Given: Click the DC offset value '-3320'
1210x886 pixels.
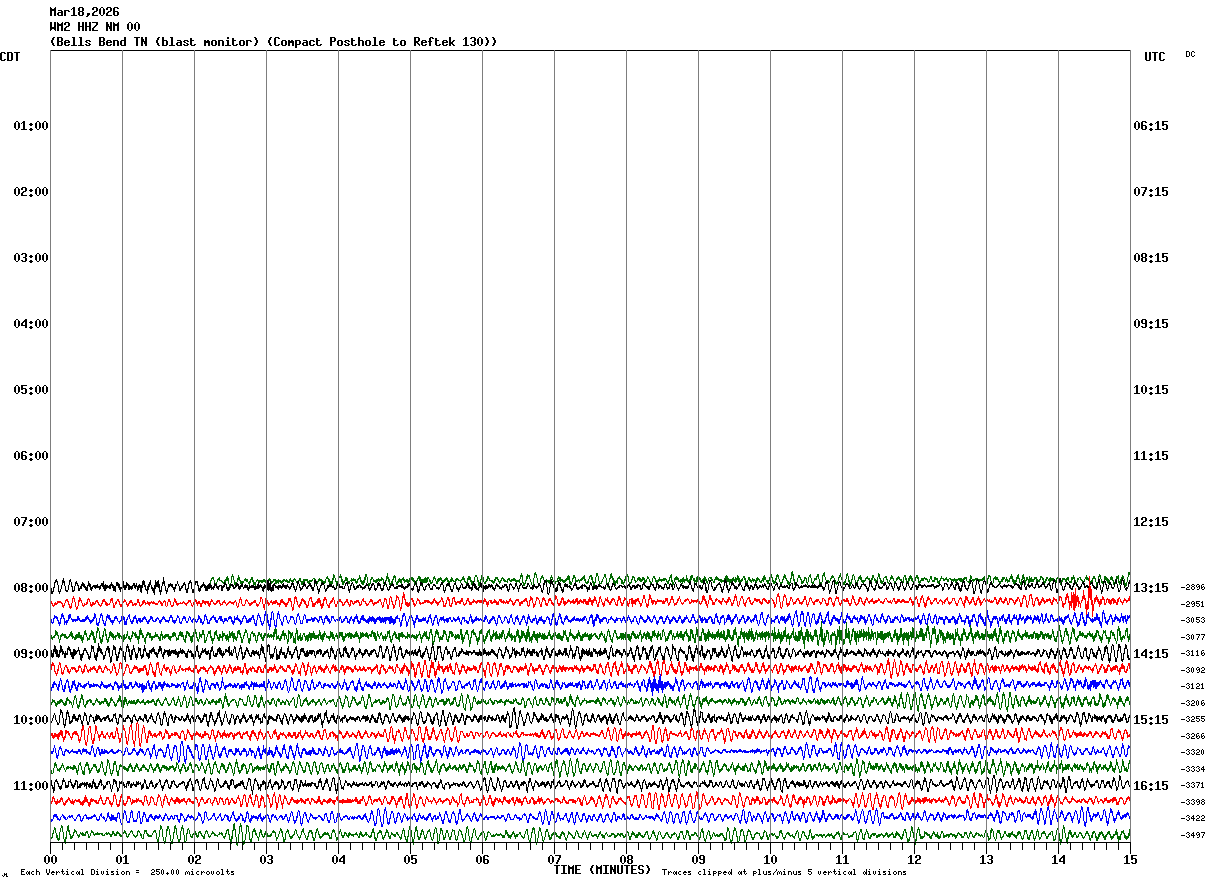Looking at the screenshot, I should (1193, 753).
